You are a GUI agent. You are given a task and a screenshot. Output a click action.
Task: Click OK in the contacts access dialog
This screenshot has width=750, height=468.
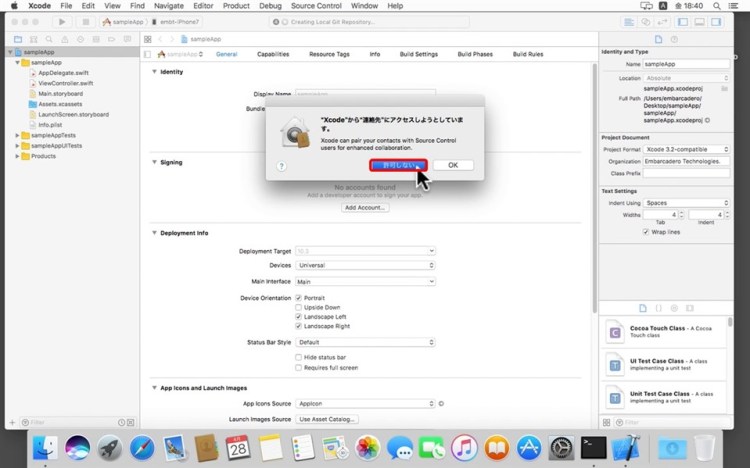click(453, 165)
